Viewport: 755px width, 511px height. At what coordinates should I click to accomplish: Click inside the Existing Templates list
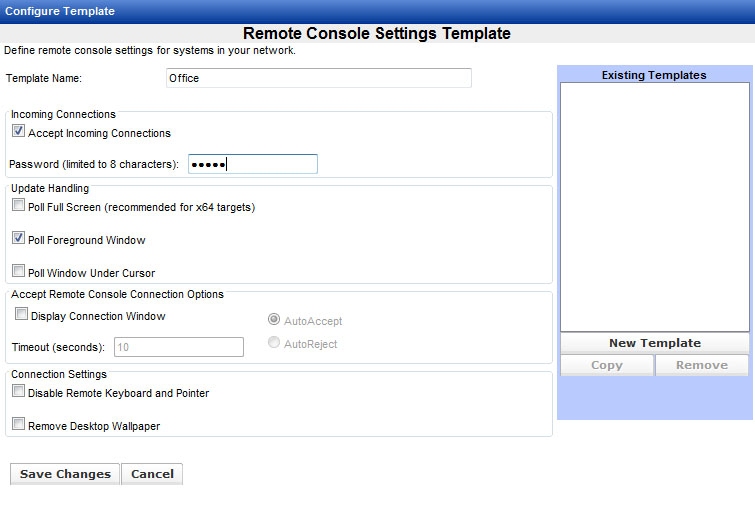[x=654, y=206]
